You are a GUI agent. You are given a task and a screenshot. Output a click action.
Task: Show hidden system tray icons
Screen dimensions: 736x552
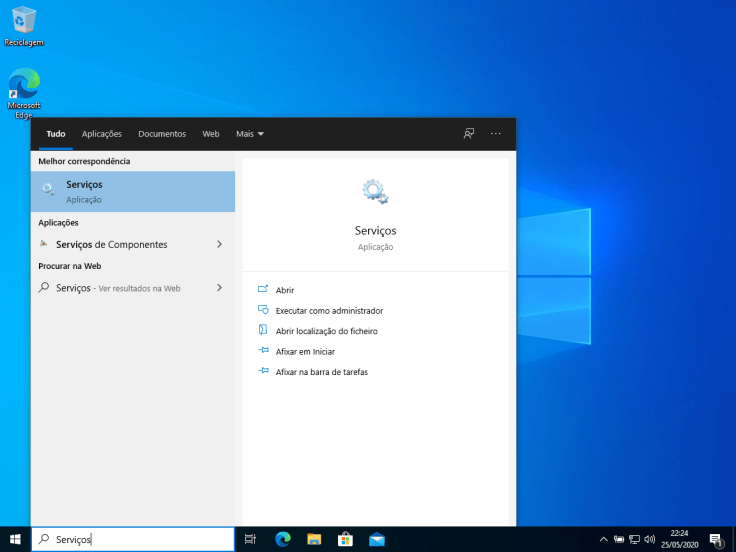click(x=603, y=539)
